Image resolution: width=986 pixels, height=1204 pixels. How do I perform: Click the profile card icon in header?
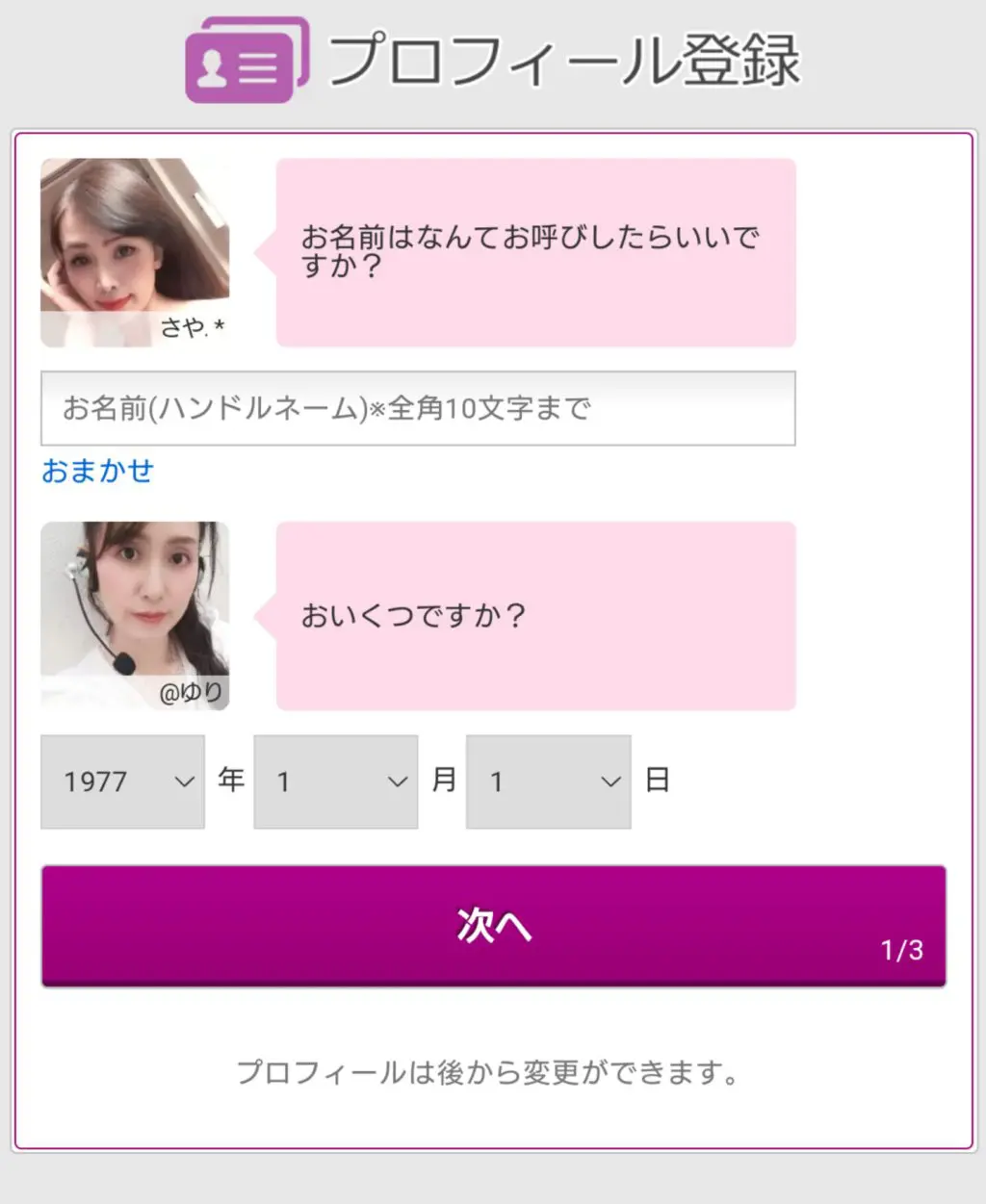pyautogui.click(x=246, y=60)
